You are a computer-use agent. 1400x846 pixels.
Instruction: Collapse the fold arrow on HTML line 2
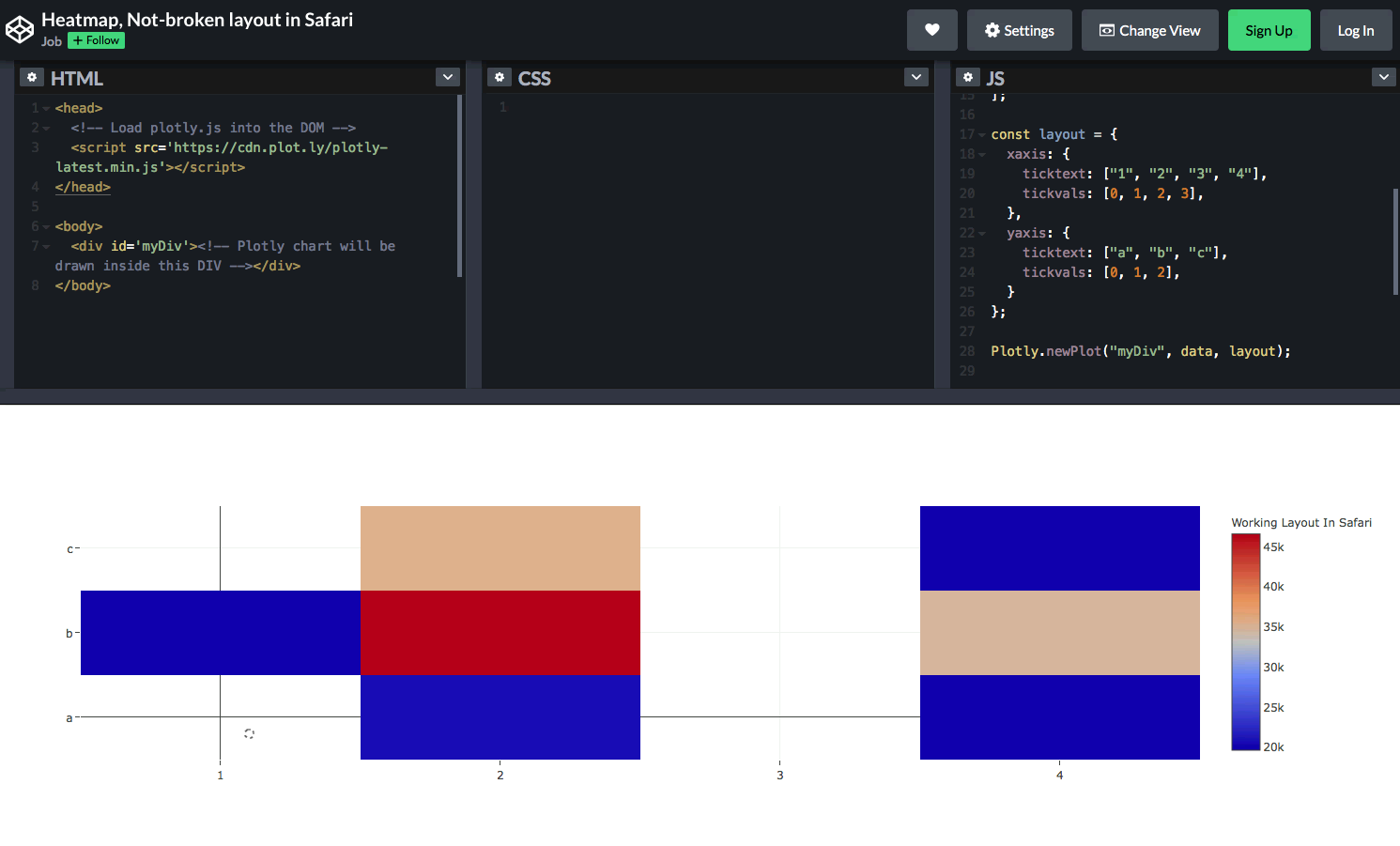[x=46, y=129]
